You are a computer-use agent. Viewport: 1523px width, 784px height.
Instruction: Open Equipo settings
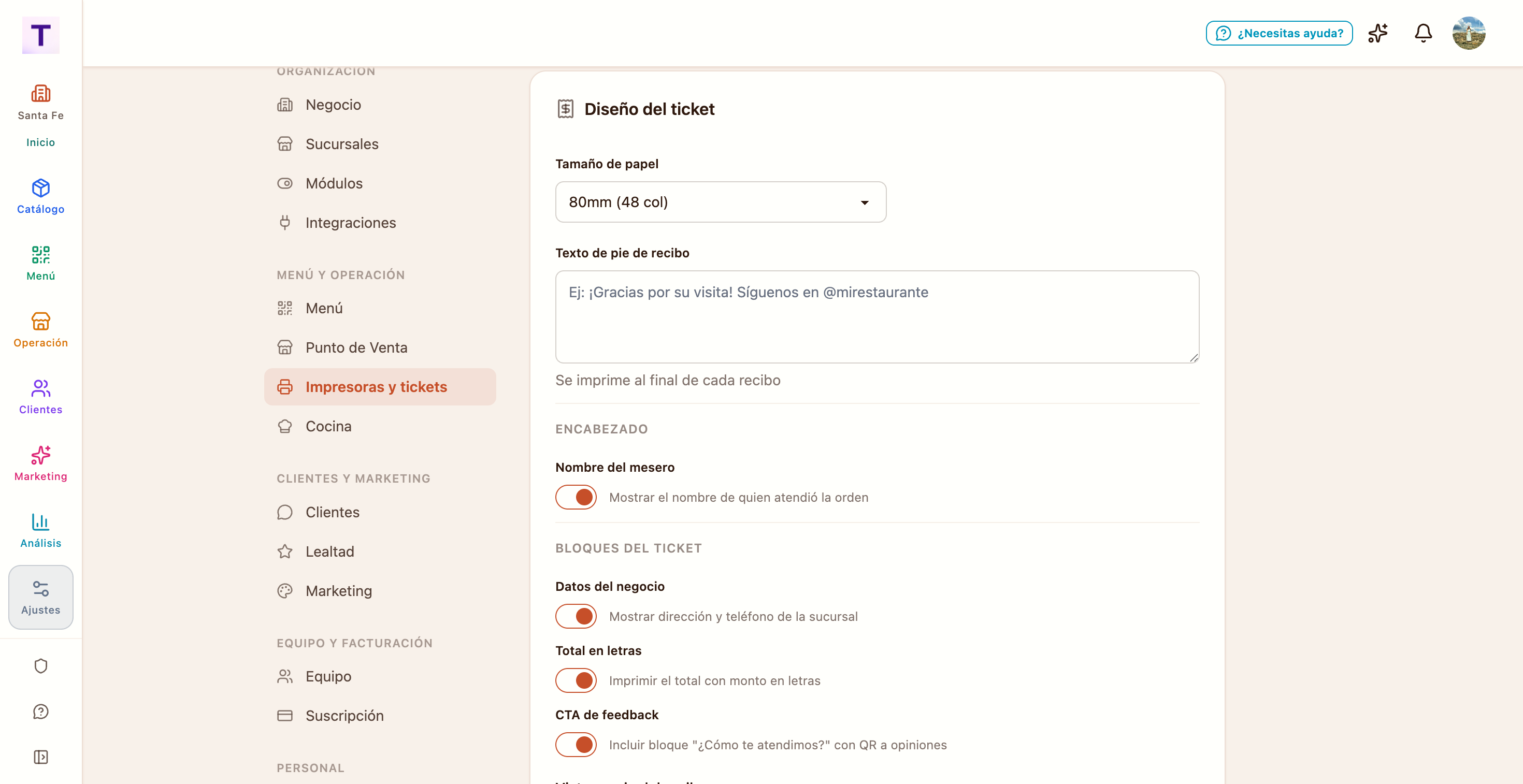click(380, 676)
